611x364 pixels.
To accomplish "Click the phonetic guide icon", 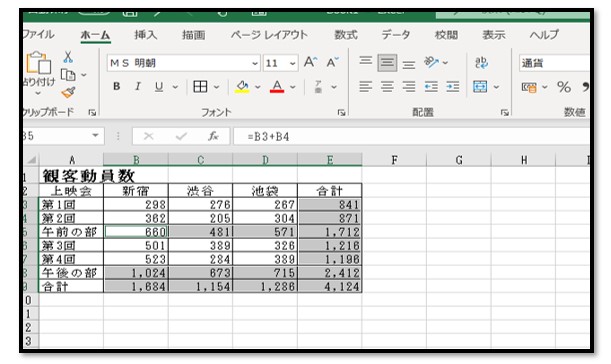I will tap(318, 87).
